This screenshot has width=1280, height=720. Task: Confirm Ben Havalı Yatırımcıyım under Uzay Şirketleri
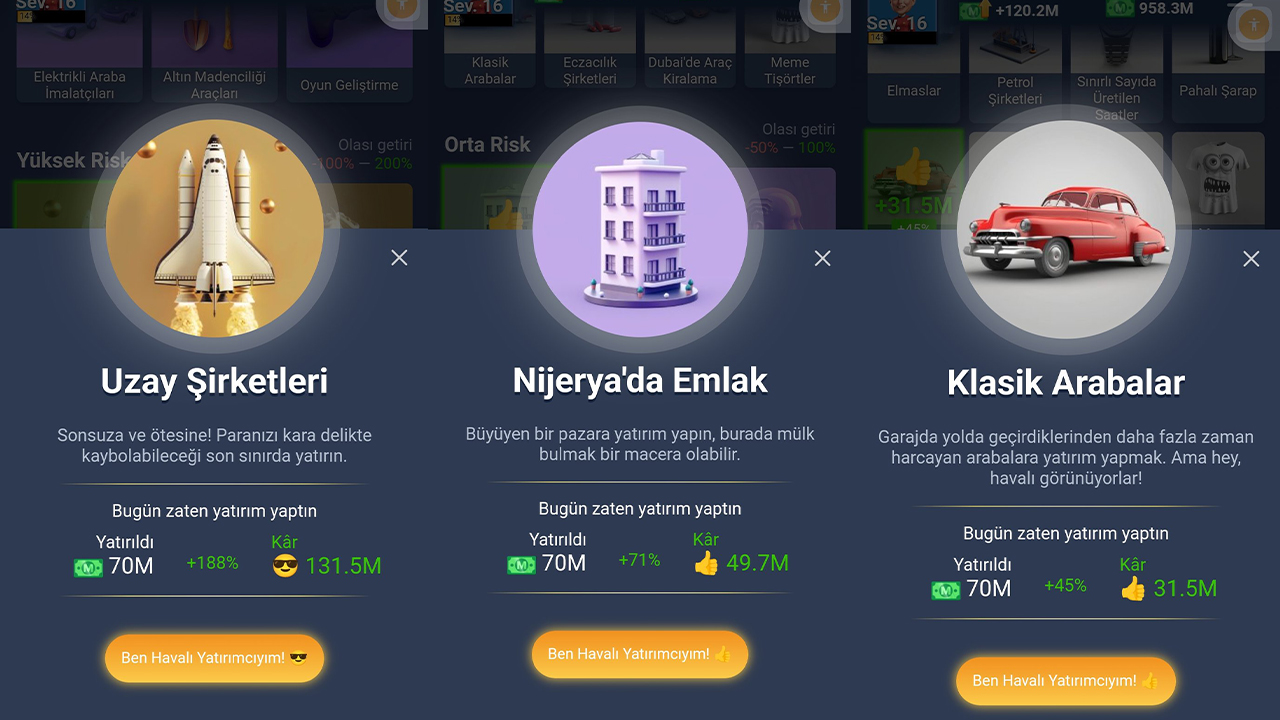[214, 658]
